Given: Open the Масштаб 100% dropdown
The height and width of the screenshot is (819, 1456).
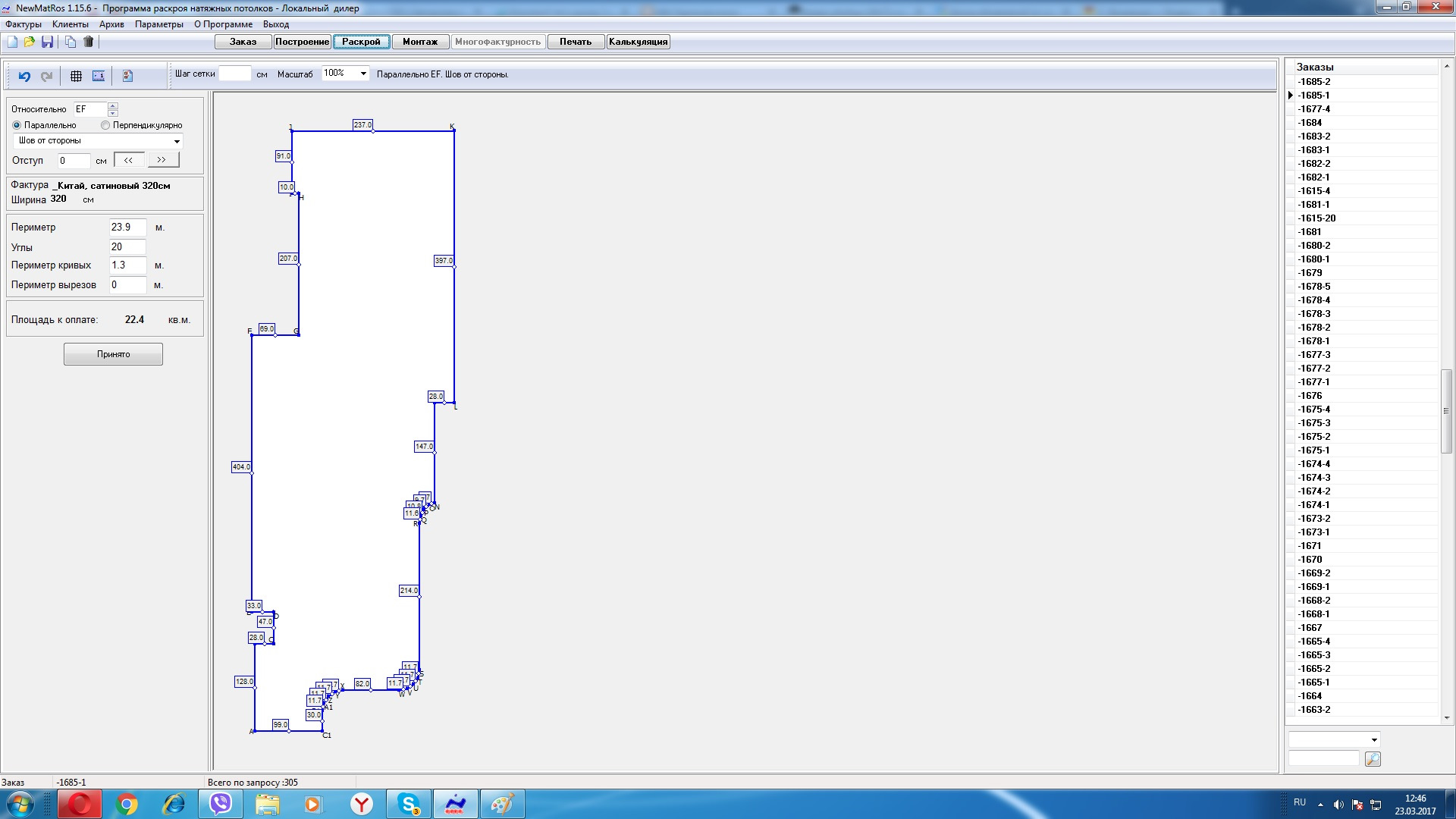Looking at the screenshot, I should [x=363, y=74].
